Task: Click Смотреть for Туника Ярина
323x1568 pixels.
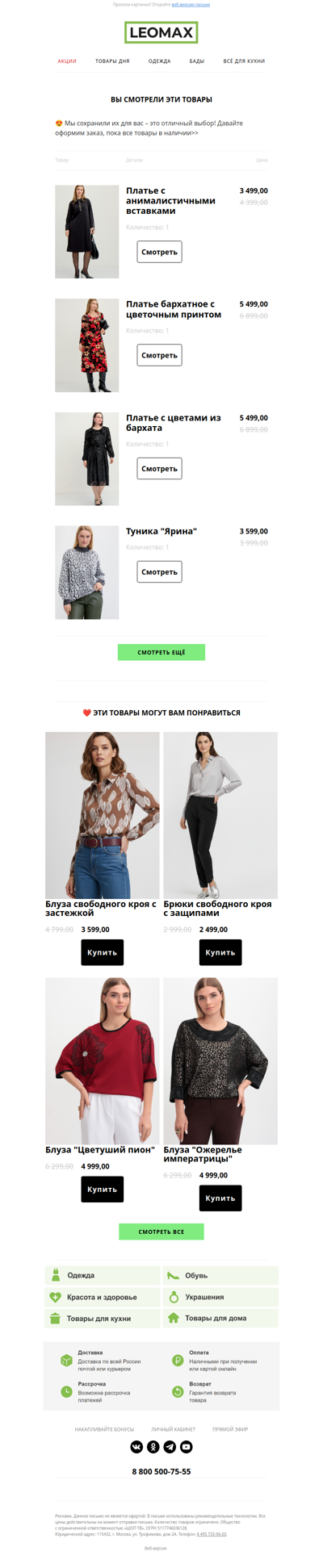Action: (159, 571)
